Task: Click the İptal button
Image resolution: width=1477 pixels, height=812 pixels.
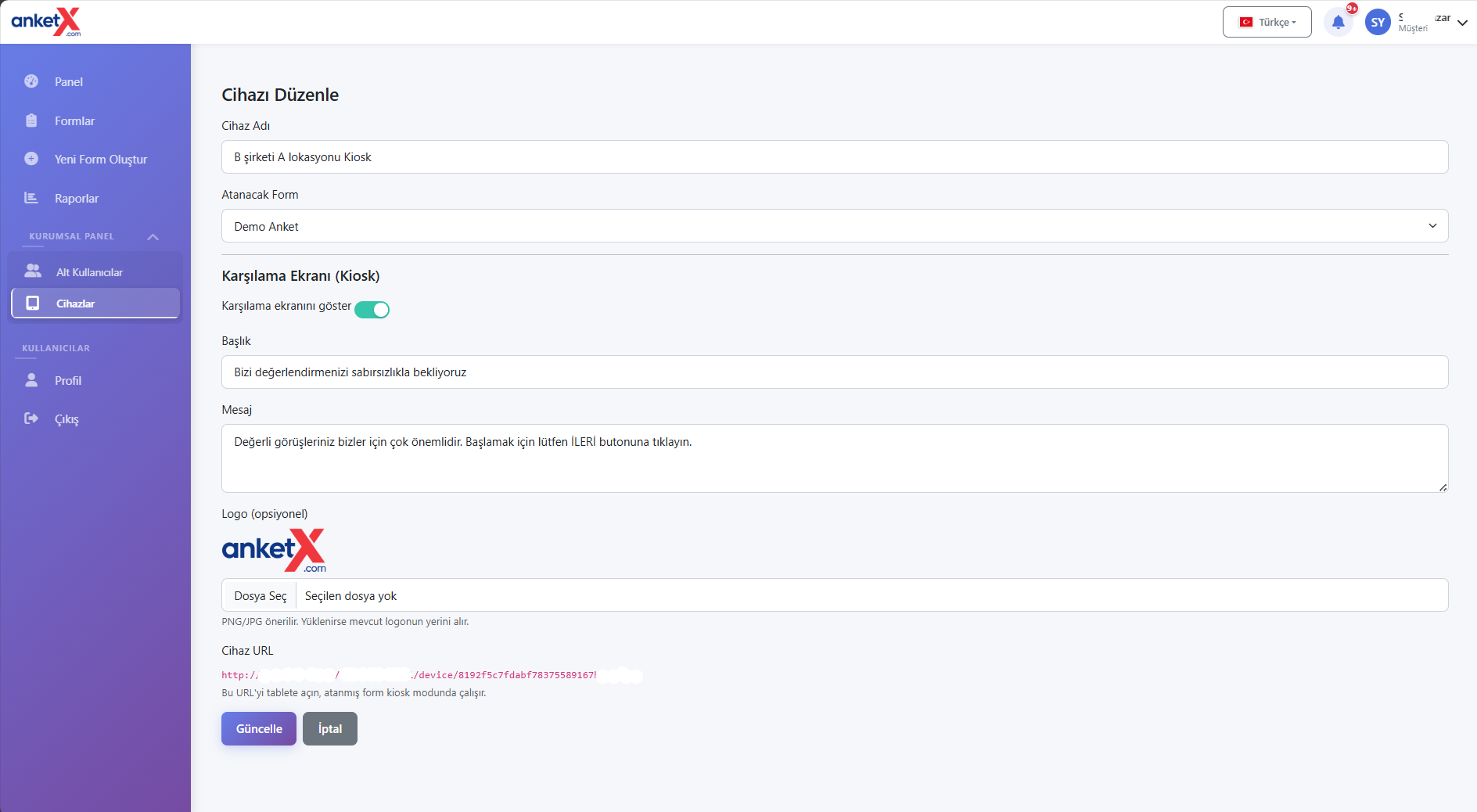Action: (x=329, y=728)
